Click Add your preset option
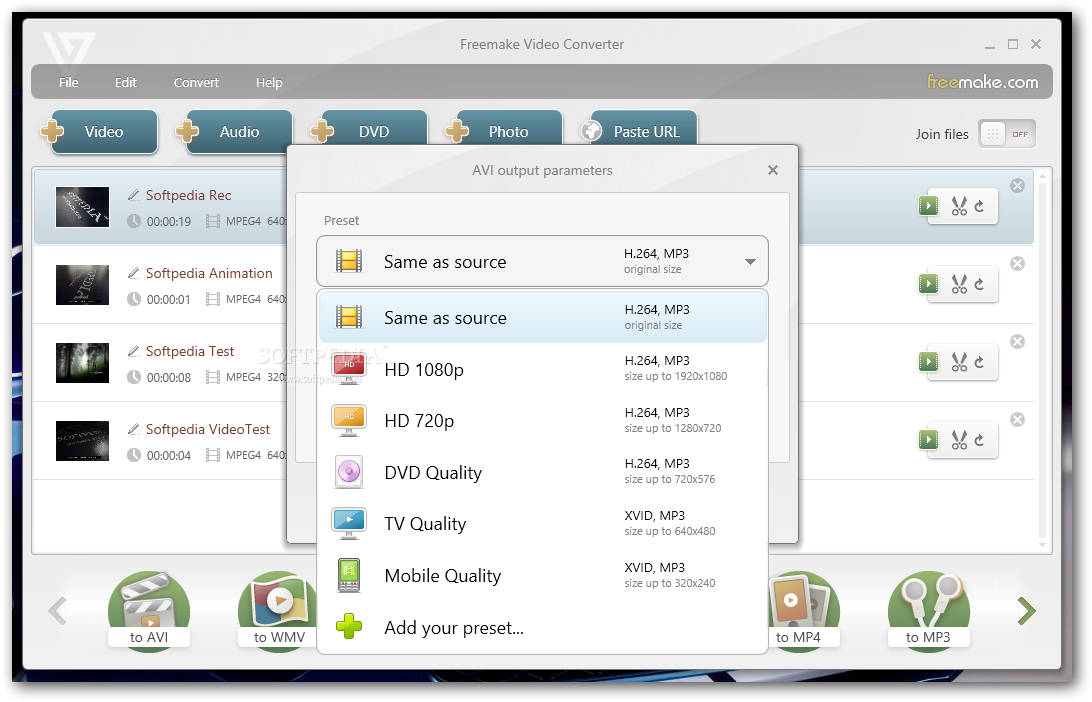The height and width of the screenshot is (702, 1092). click(x=543, y=627)
